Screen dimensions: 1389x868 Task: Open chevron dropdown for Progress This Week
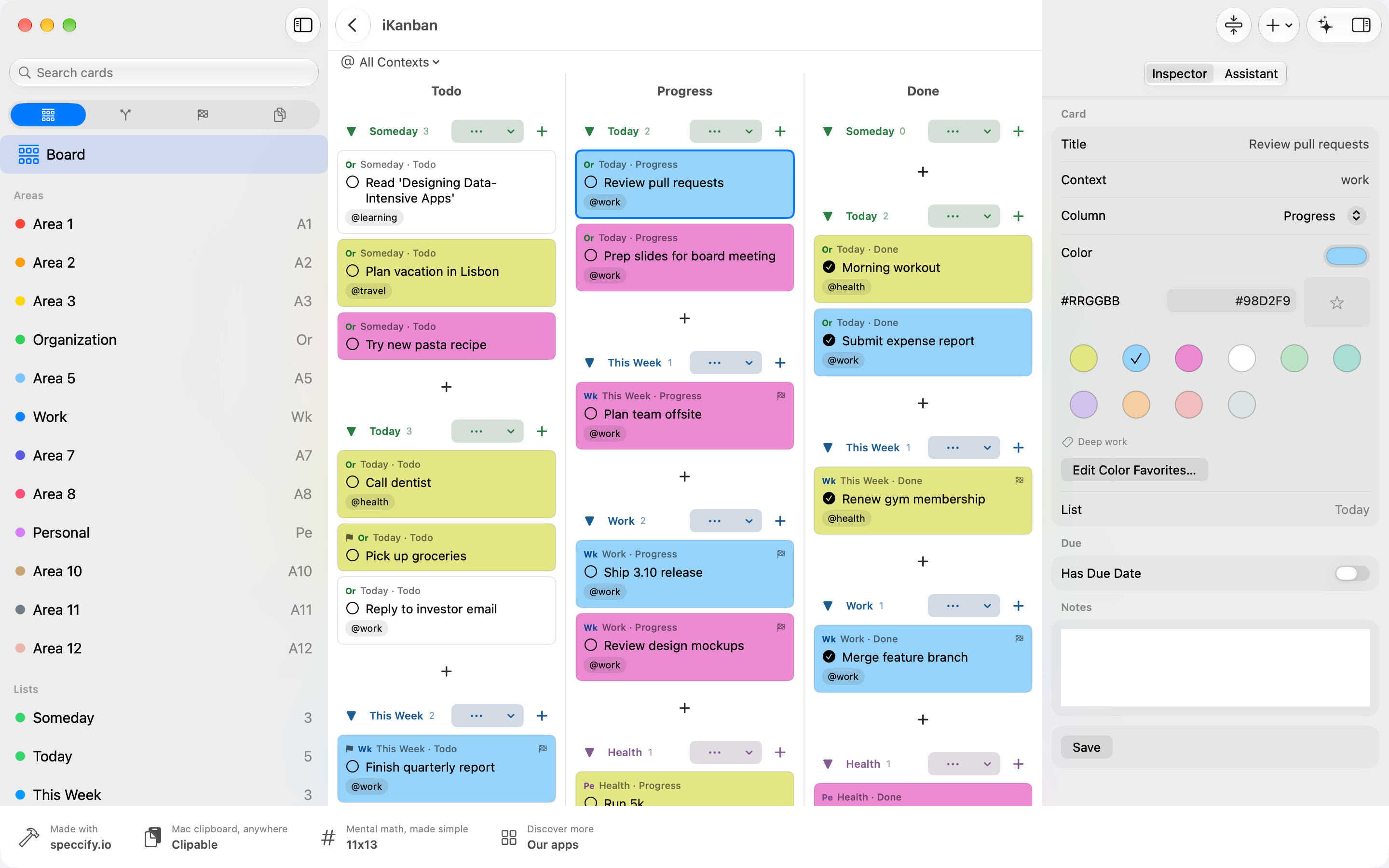tap(749, 363)
